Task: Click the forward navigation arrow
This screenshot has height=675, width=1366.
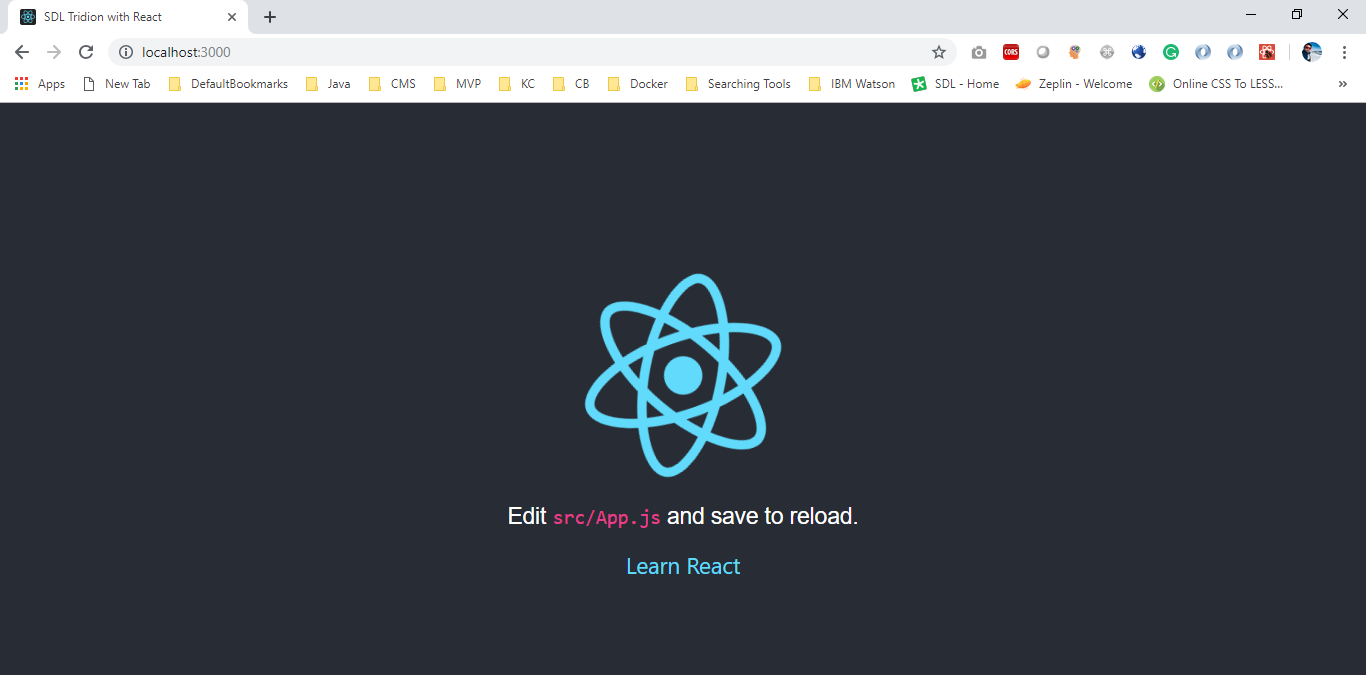Action: click(54, 52)
